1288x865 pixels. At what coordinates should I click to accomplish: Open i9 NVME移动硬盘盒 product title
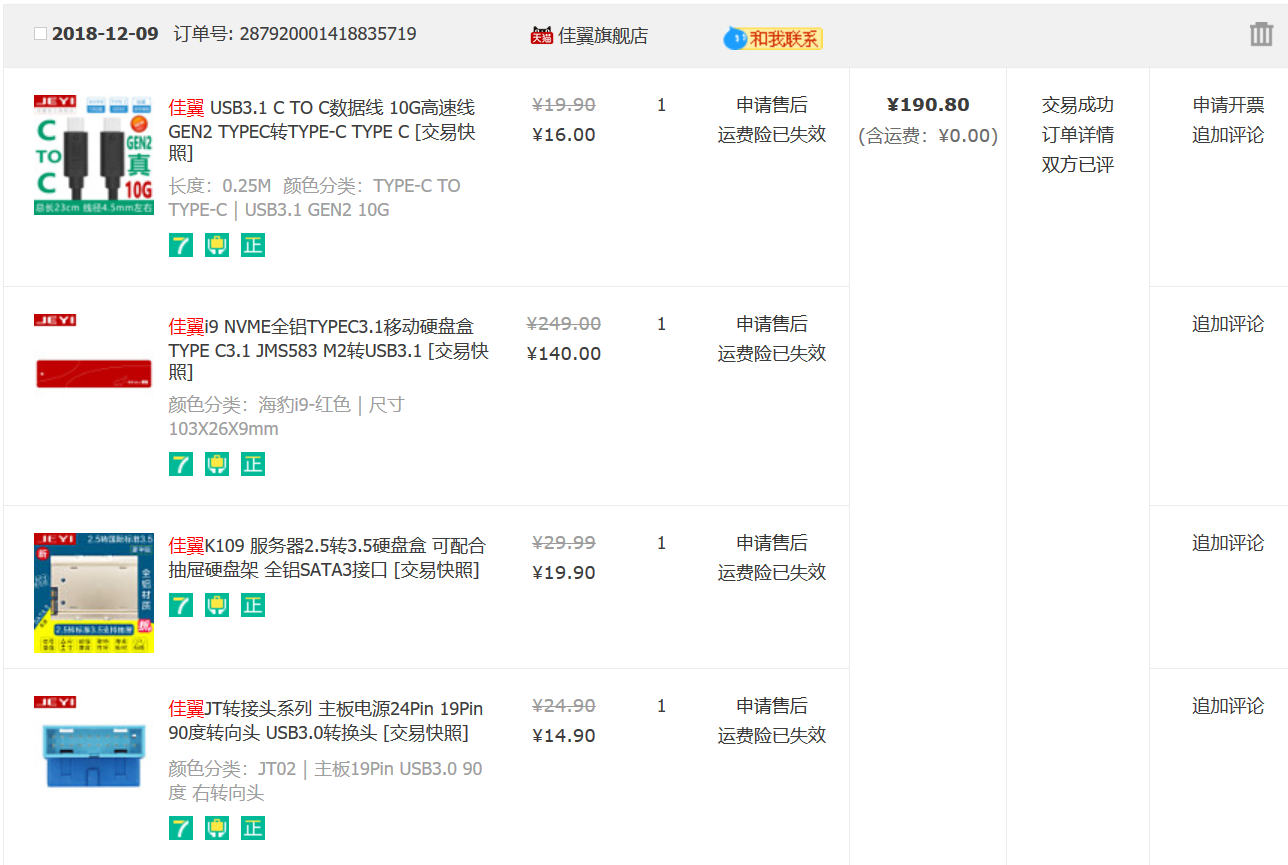point(329,350)
